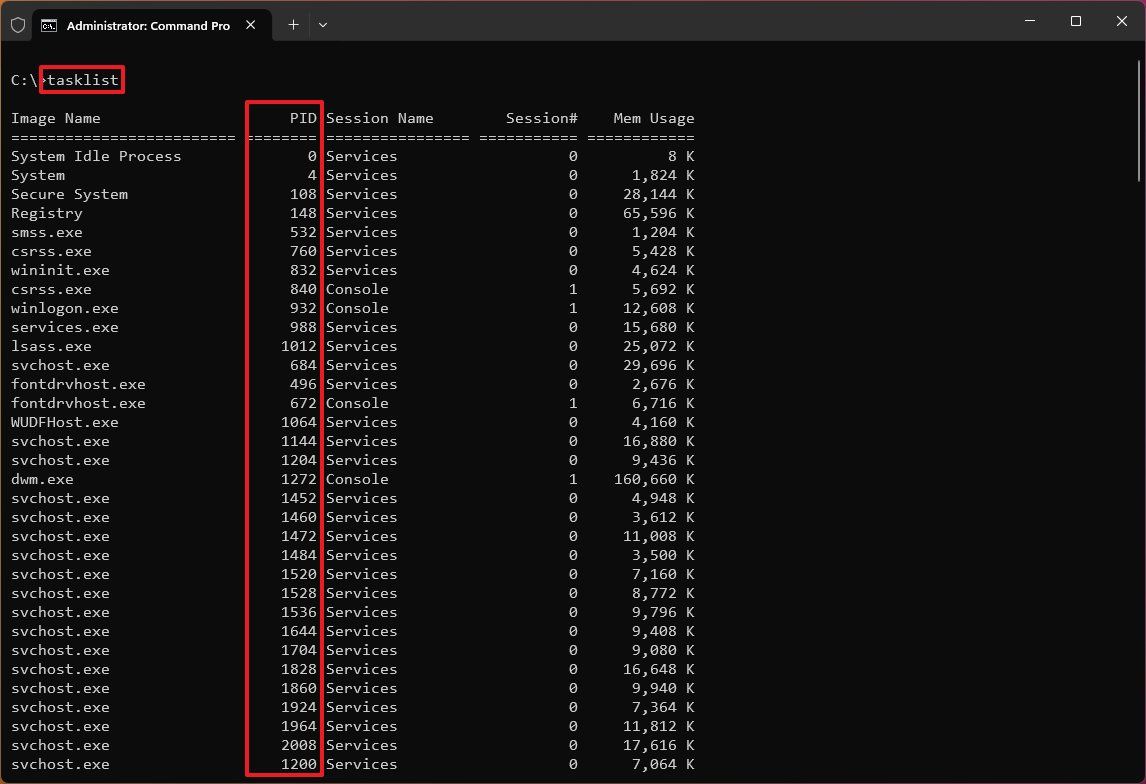Click the Command Prompt icon on the tab

[51, 24]
